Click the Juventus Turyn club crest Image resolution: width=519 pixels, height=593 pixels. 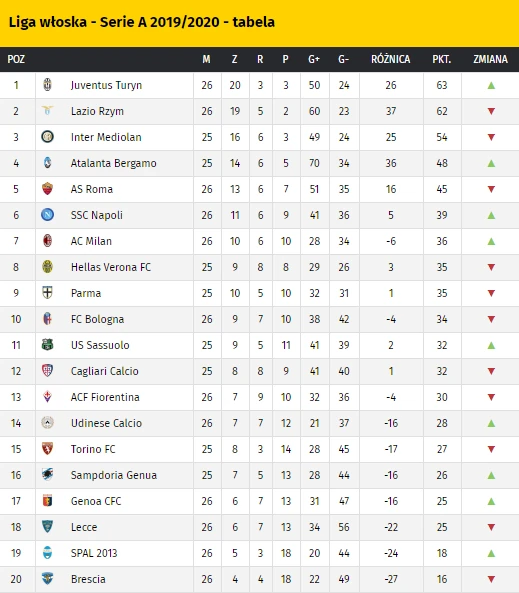point(47,85)
